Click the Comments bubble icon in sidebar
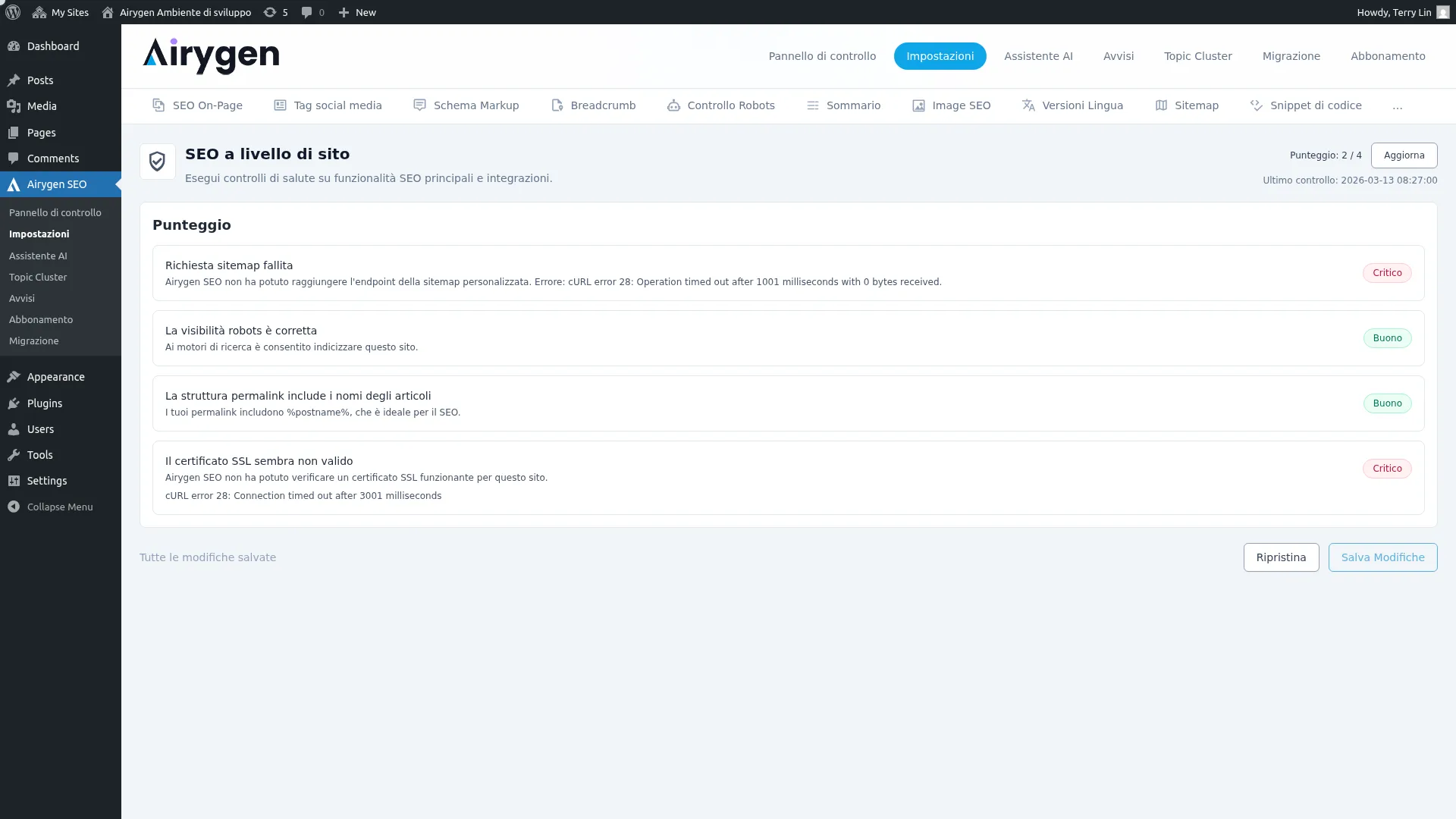Viewport: 1456px width, 819px height. click(x=14, y=158)
